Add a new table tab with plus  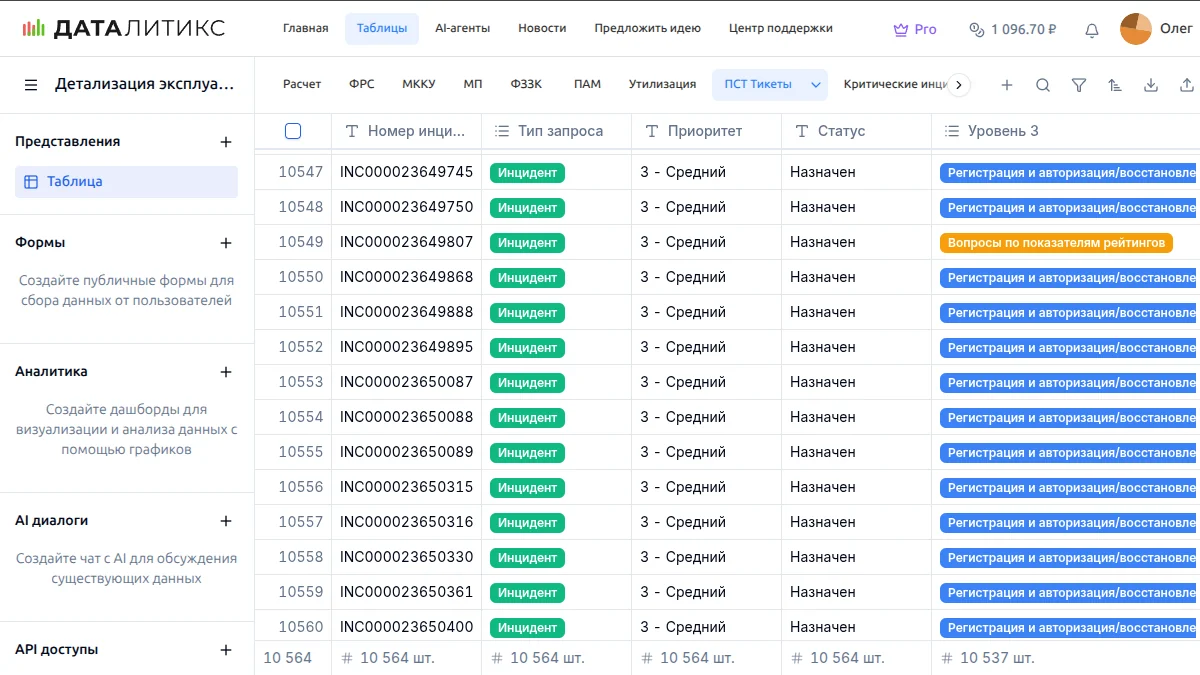(1007, 86)
